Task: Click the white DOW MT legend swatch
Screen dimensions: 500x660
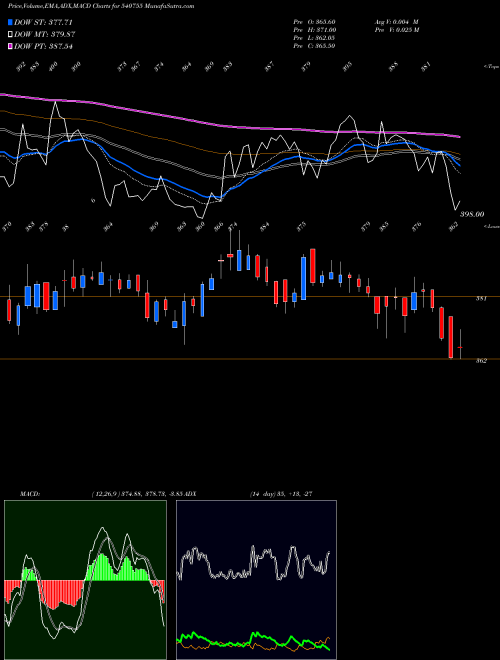Action: pos(10,35)
